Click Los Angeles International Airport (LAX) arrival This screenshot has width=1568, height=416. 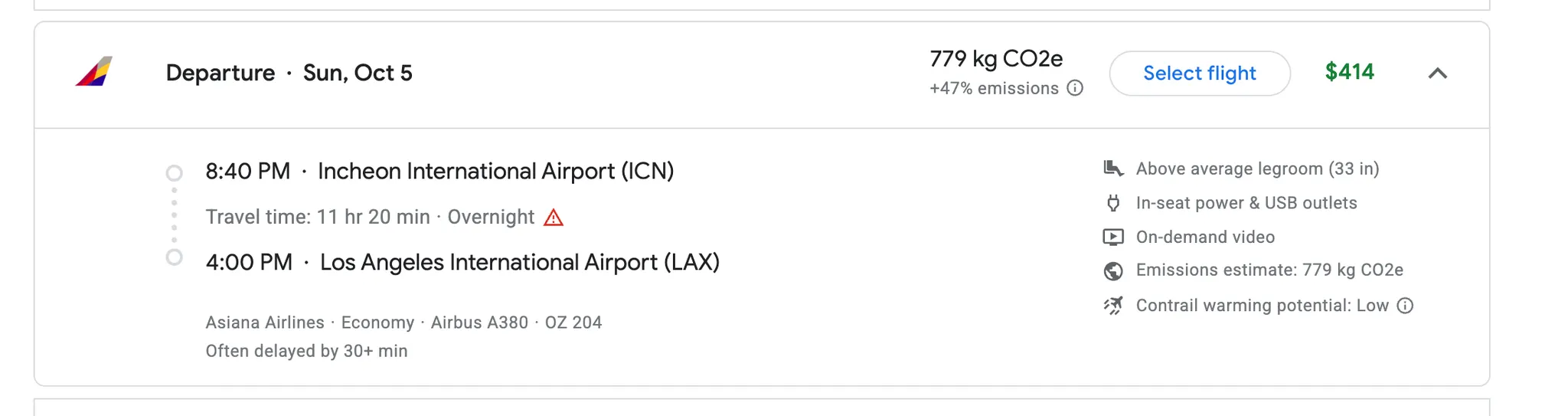point(519,262)
